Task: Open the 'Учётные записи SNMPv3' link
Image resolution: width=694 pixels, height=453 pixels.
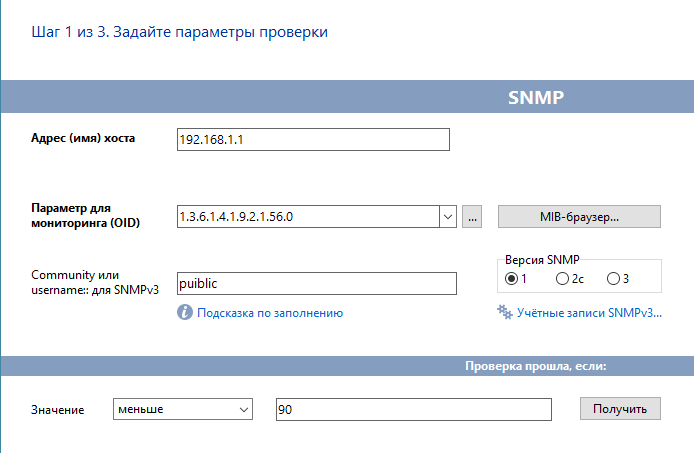Action: pyautogui.click(x=589, y=313)
